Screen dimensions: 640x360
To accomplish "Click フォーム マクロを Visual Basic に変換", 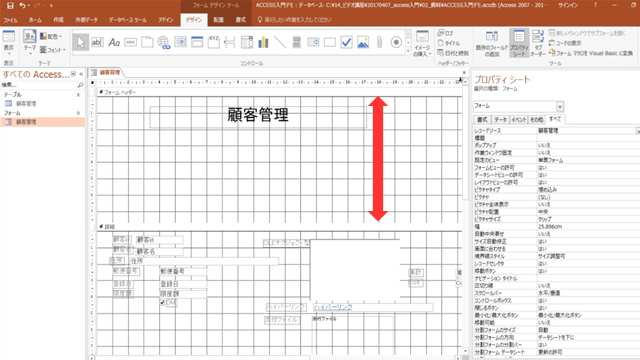I will pyautogui.click(x=591, y=53).
